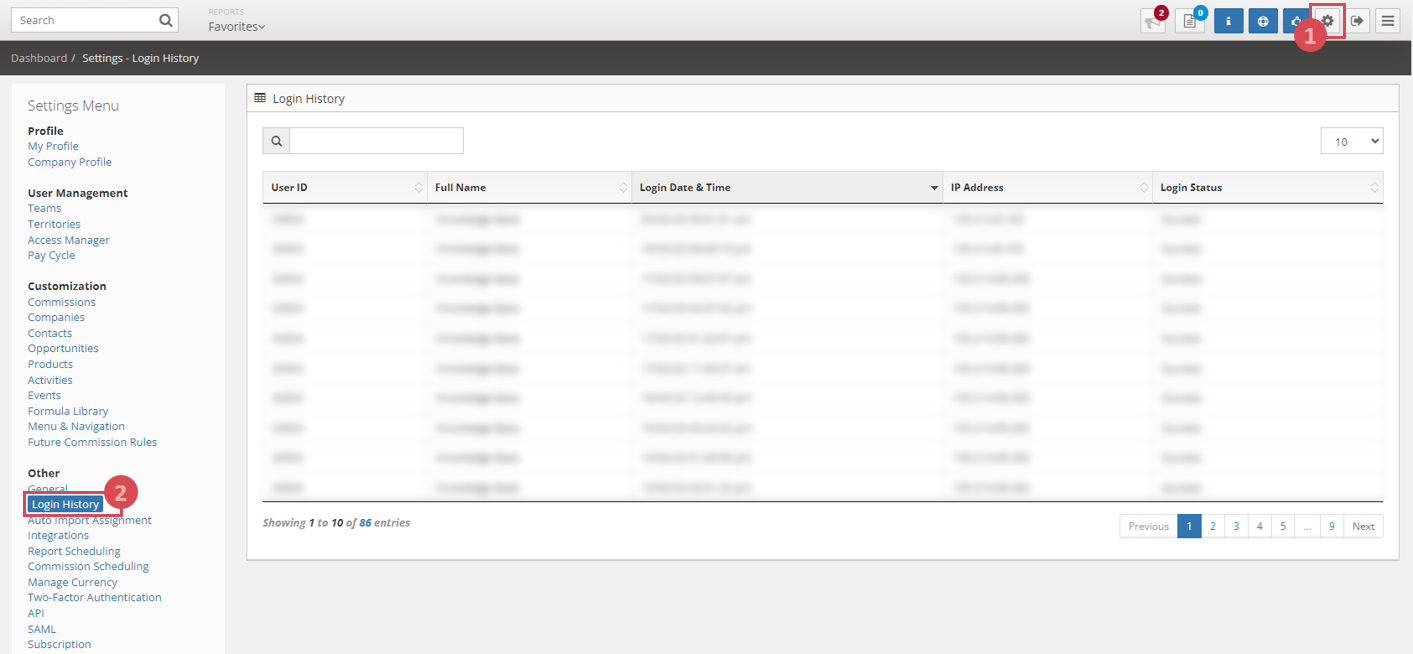Open the hamburger menu icon
This screenshot has height=654, width=1413.
tap(1387, 21)
